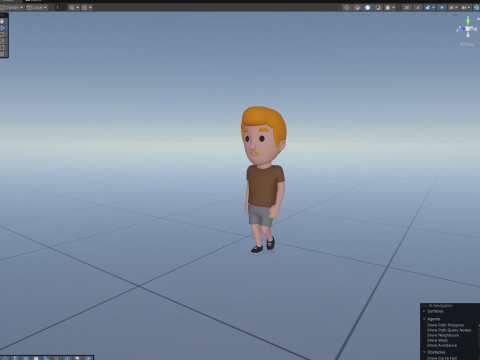Toggle the crossed X scene view icon

(407, 7)
